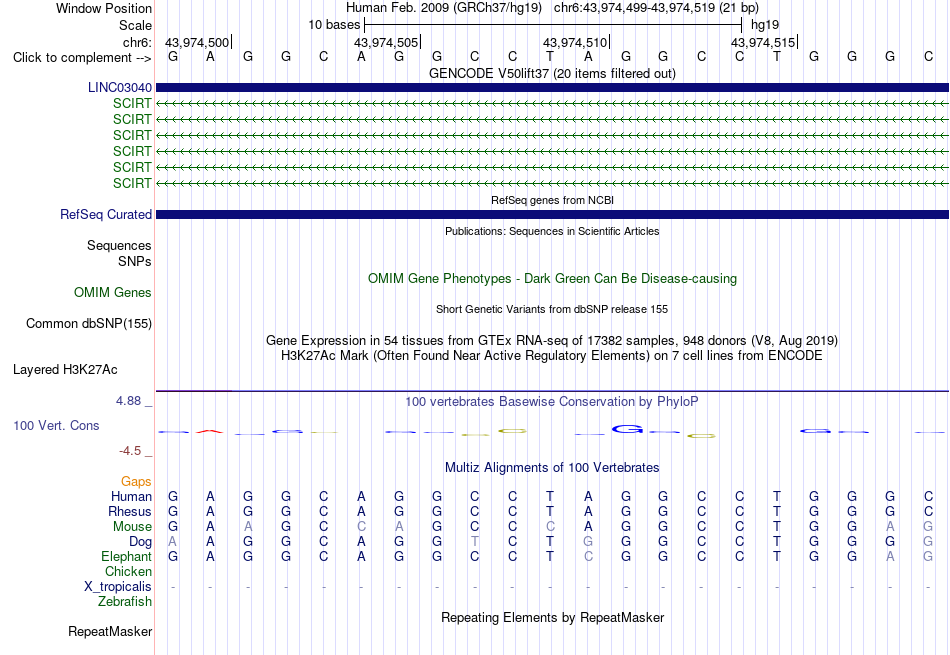Click the large G in PhyloP conservation graph
950x655 pixels.
point(627,430)
